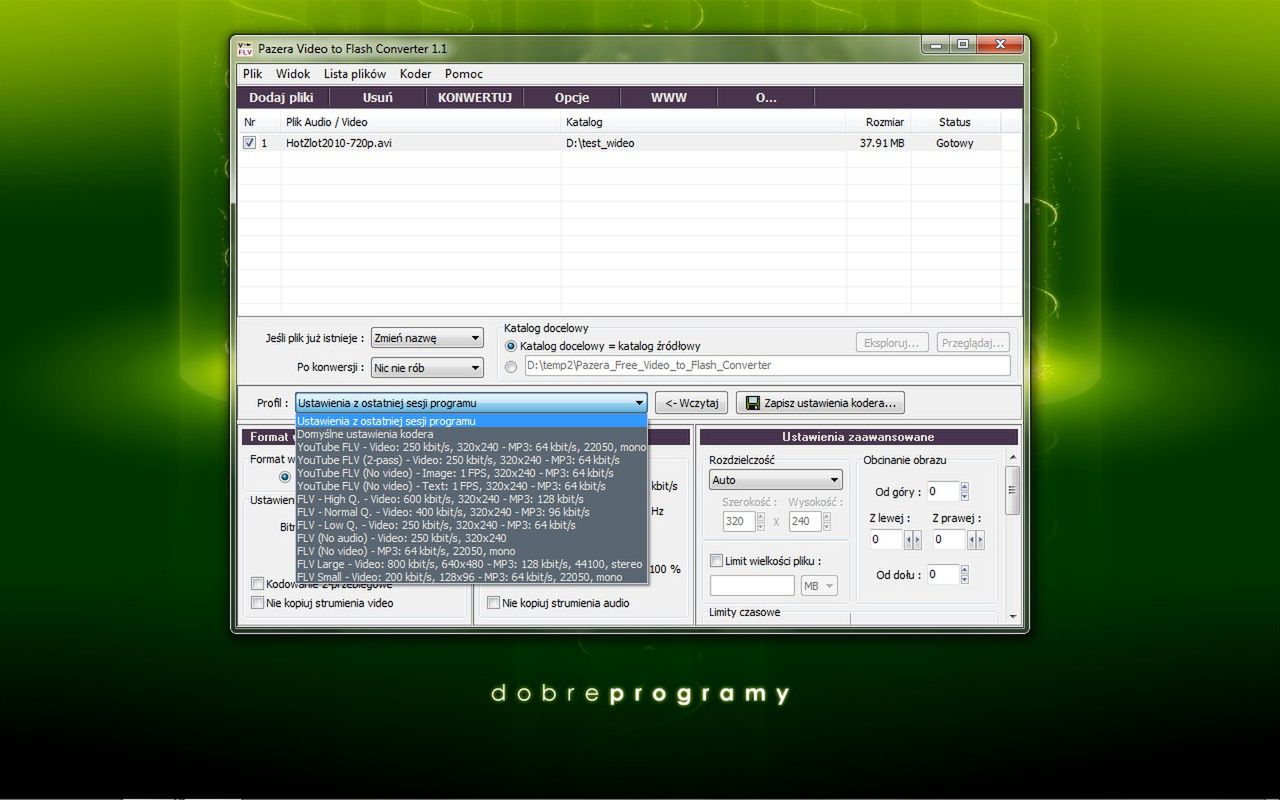This screenshot has height=800, width=1280.
Task: Select YouTube FLV (2-pass) profile
Action: 472,460
